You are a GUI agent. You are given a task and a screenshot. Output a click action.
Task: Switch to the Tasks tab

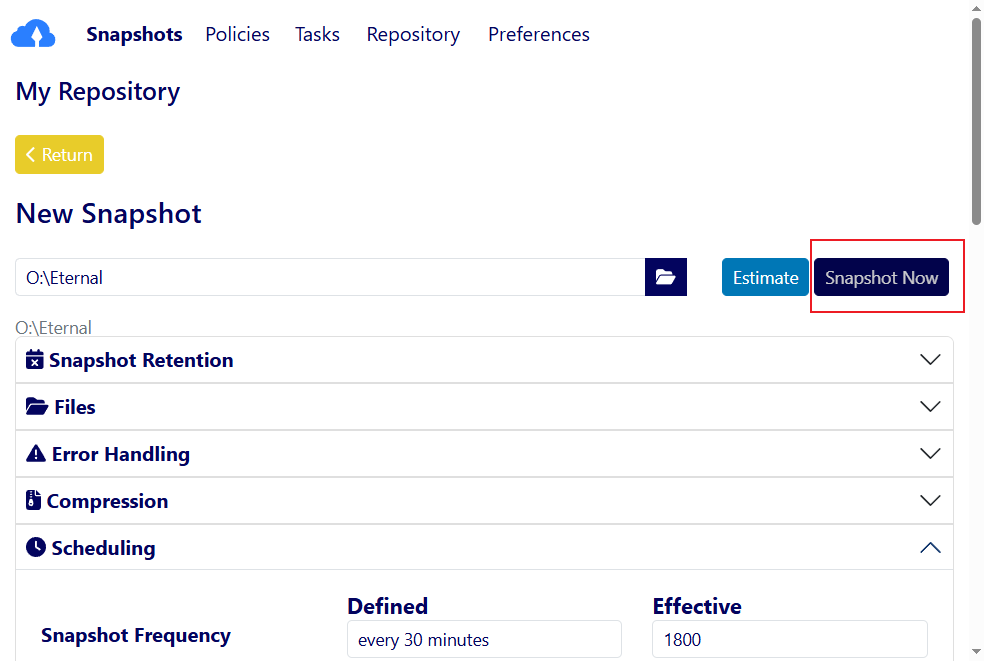(x=317, y=35)
